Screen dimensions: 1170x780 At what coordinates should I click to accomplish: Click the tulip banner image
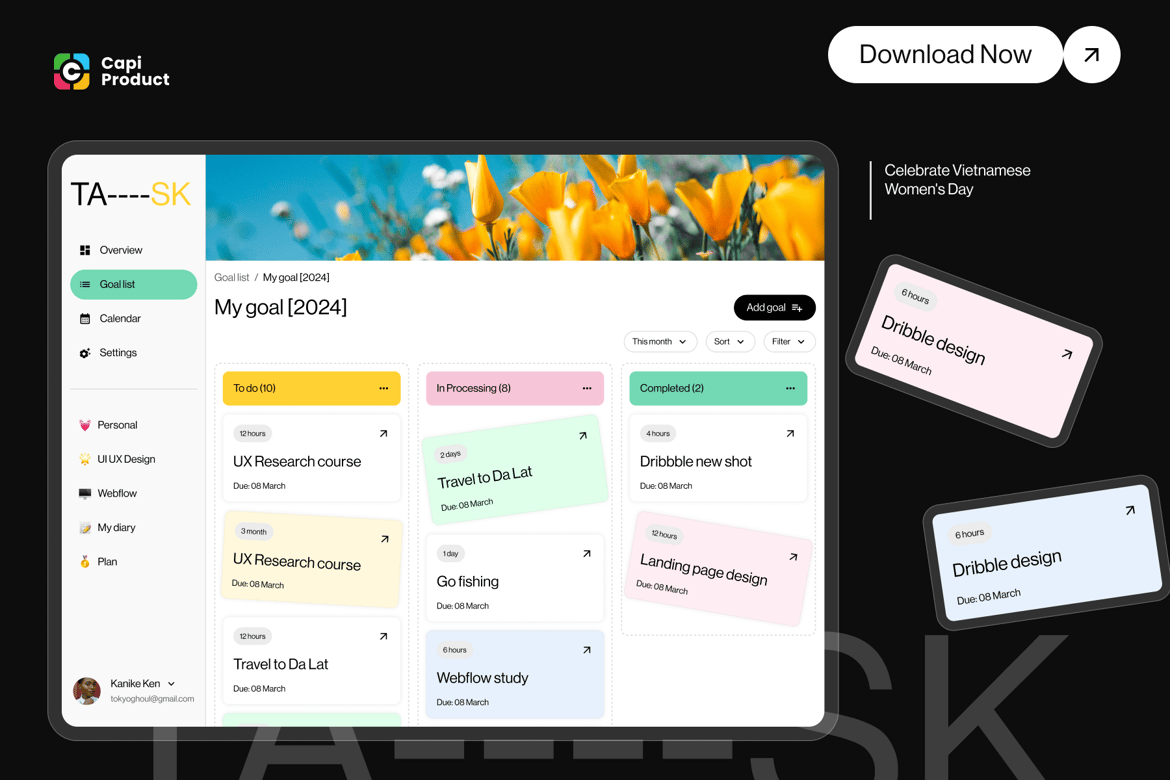click(515, 208)
